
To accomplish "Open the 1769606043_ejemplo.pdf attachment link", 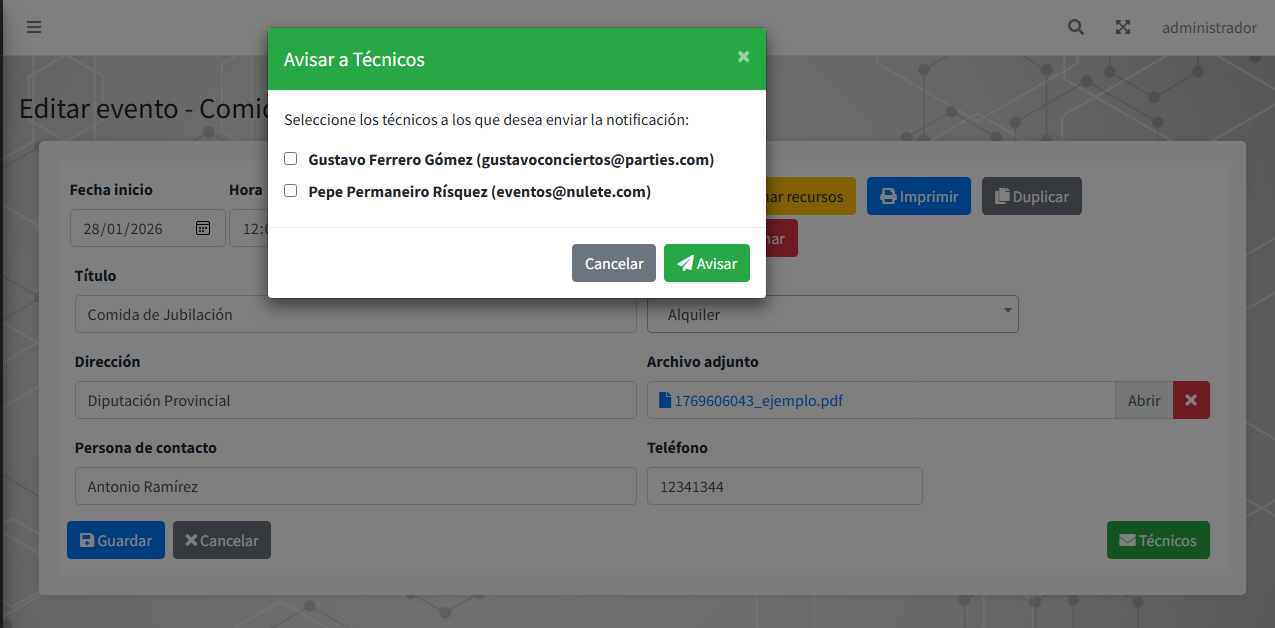I will tap(758, 401).
